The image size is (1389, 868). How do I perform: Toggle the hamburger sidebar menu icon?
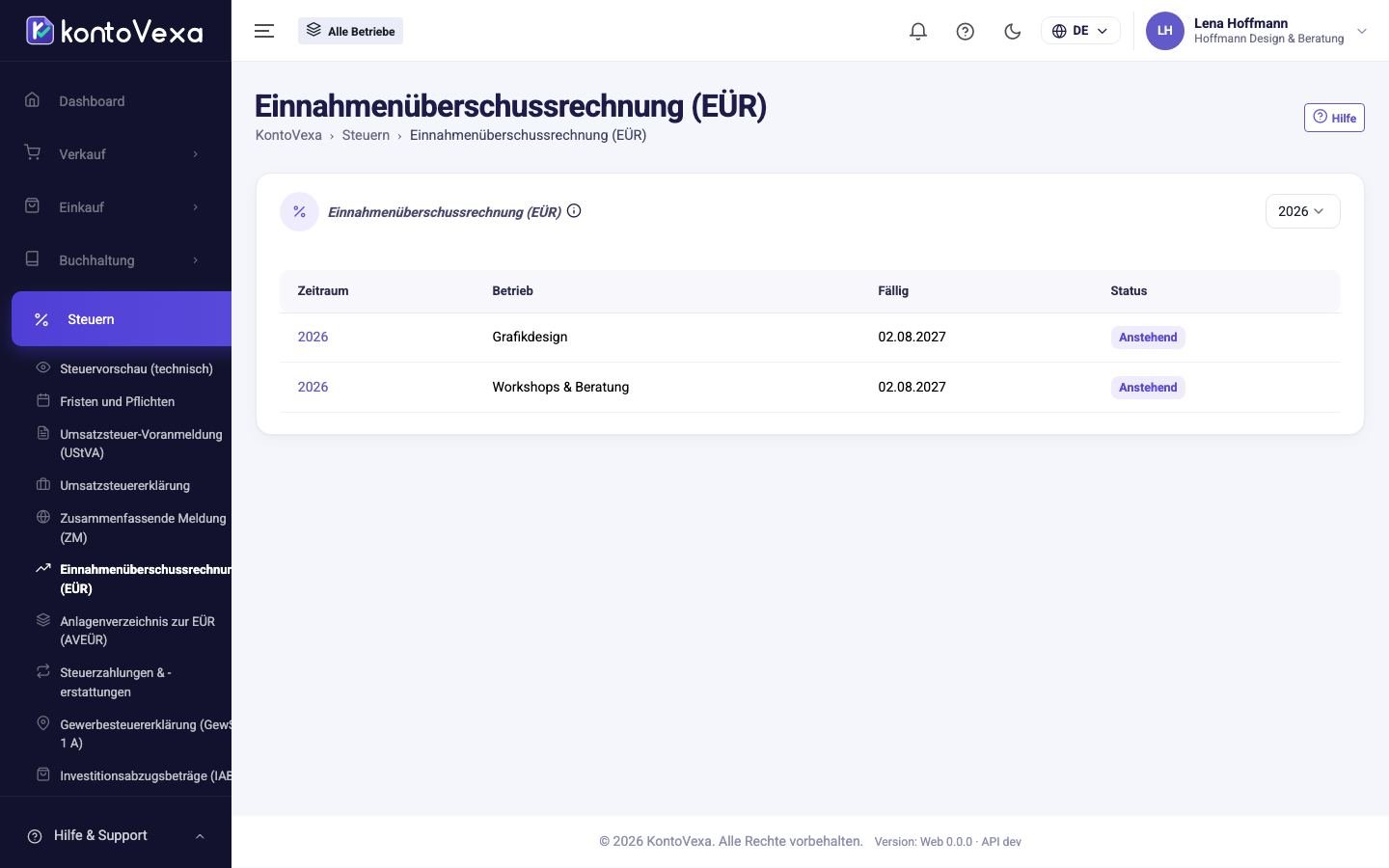coord(264,31)
